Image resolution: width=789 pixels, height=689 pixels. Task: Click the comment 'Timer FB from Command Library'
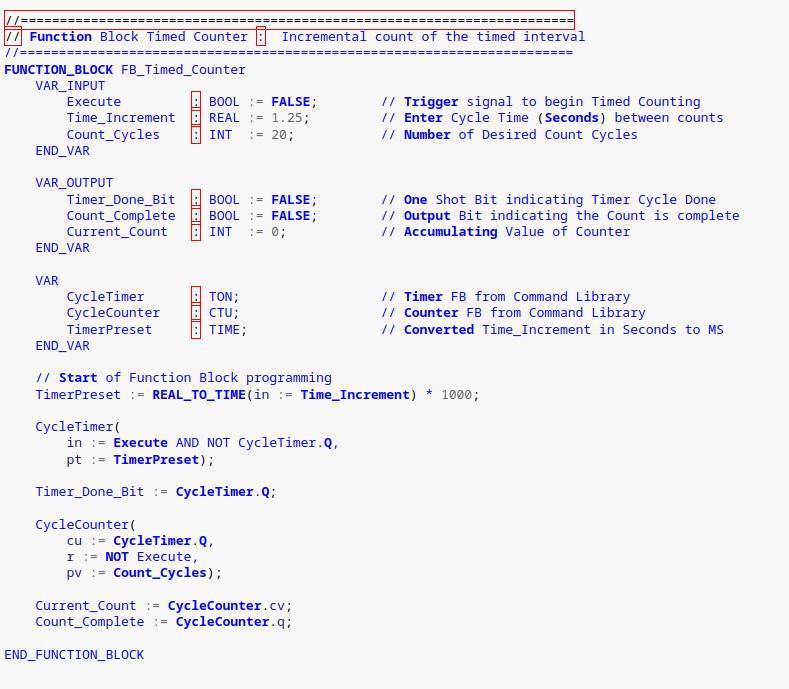[x=505, y=297]
